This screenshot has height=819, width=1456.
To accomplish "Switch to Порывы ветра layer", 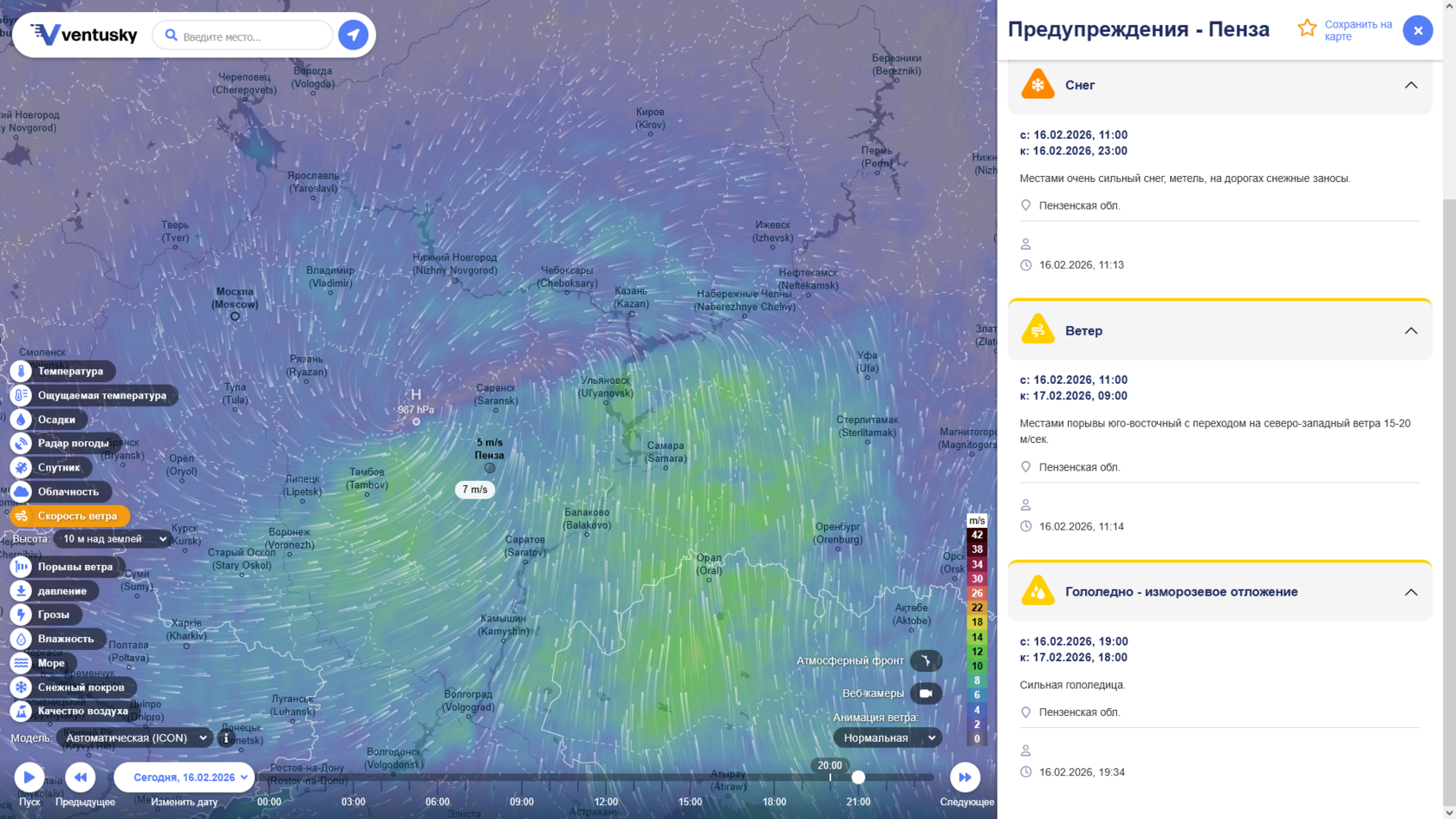I will 75,567.
